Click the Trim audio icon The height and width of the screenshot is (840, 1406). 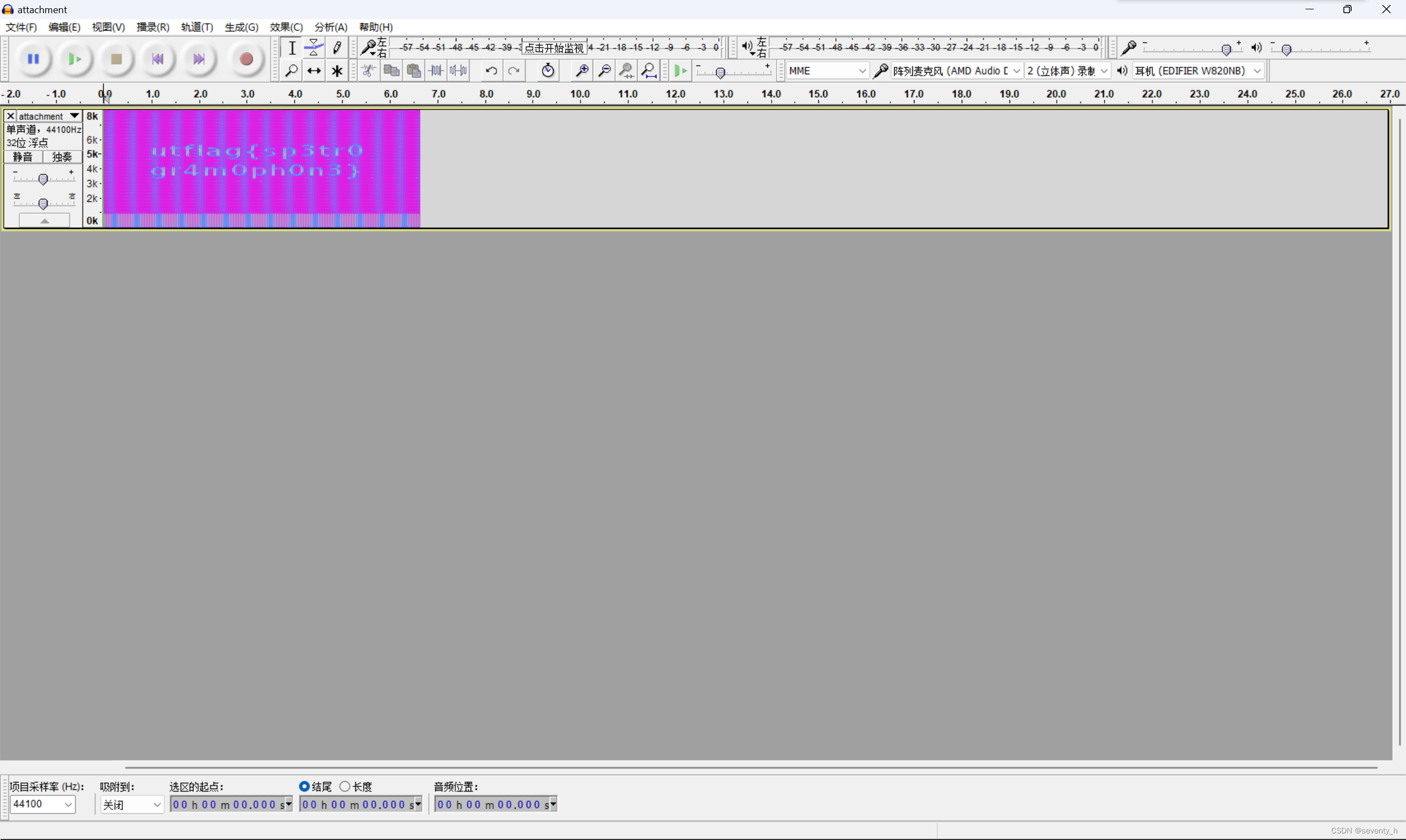436,71
